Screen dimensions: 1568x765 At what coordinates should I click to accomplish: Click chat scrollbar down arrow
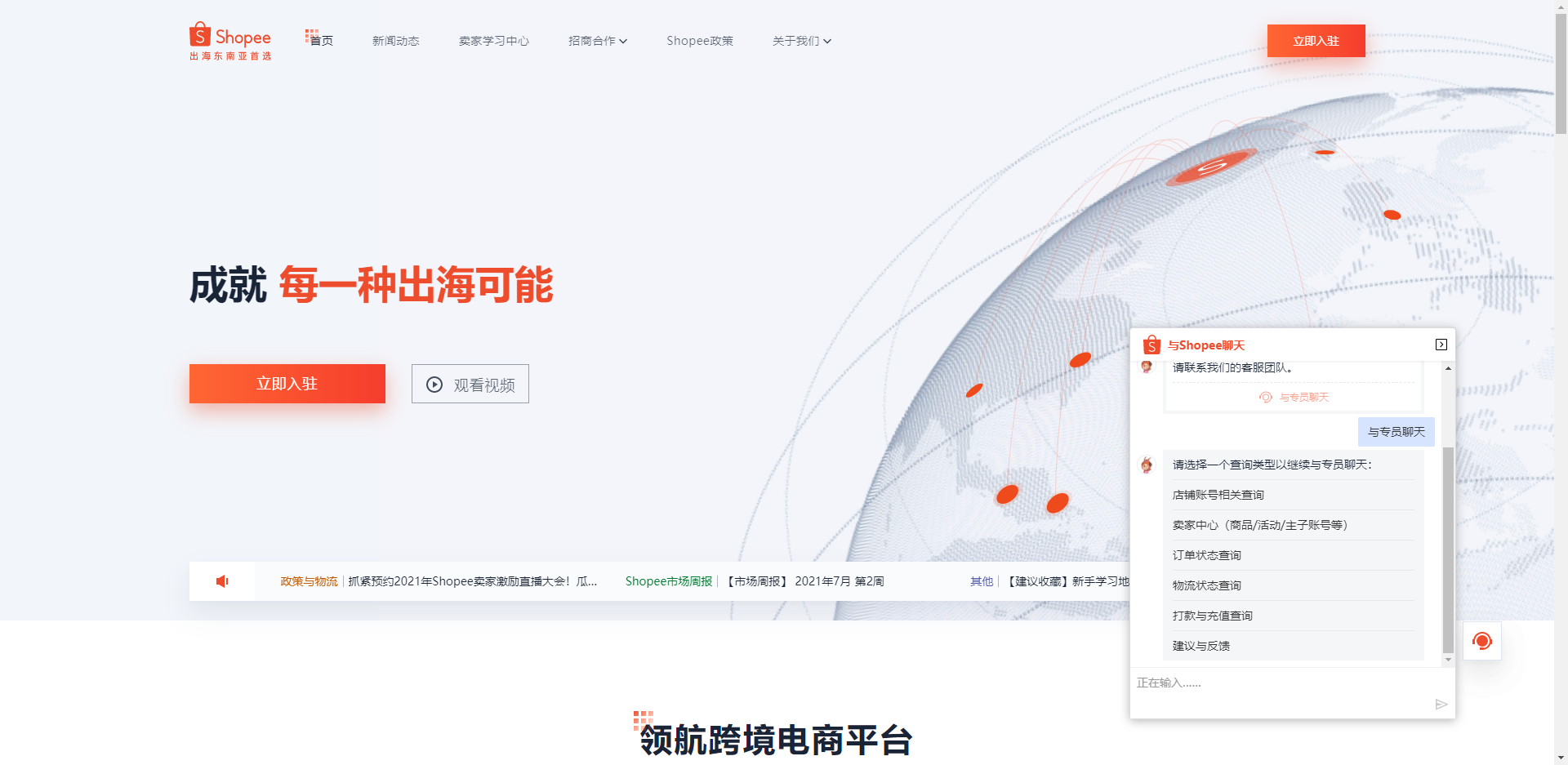[1448, 660]
